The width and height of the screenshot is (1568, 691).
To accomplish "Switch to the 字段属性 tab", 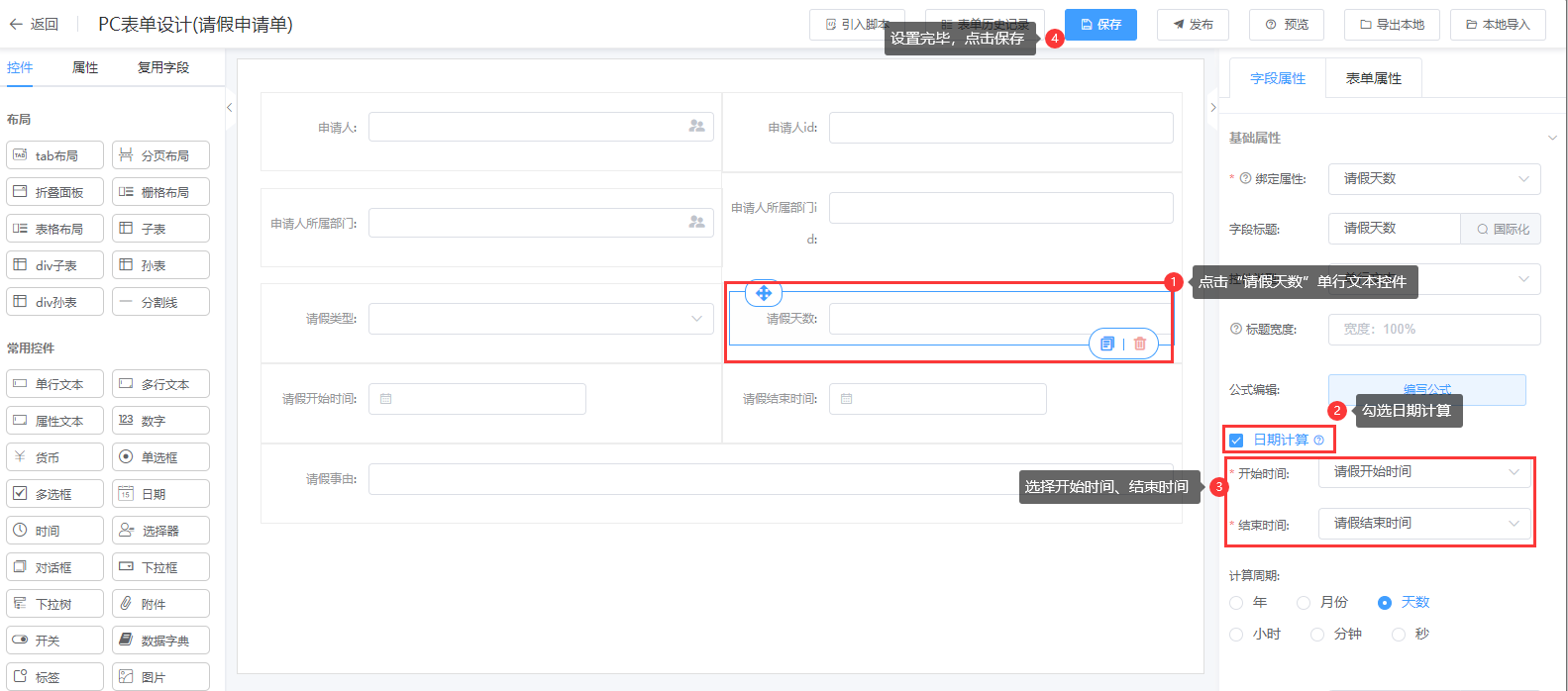I will click(x=1278, y=78).
